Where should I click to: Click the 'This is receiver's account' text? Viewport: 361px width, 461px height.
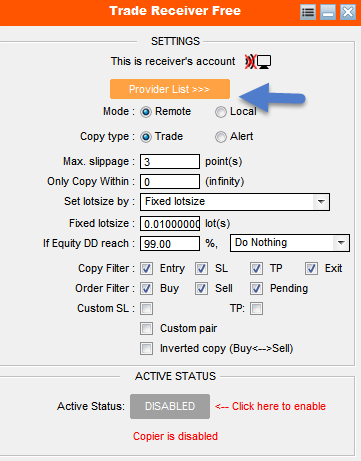pos(173,61)
